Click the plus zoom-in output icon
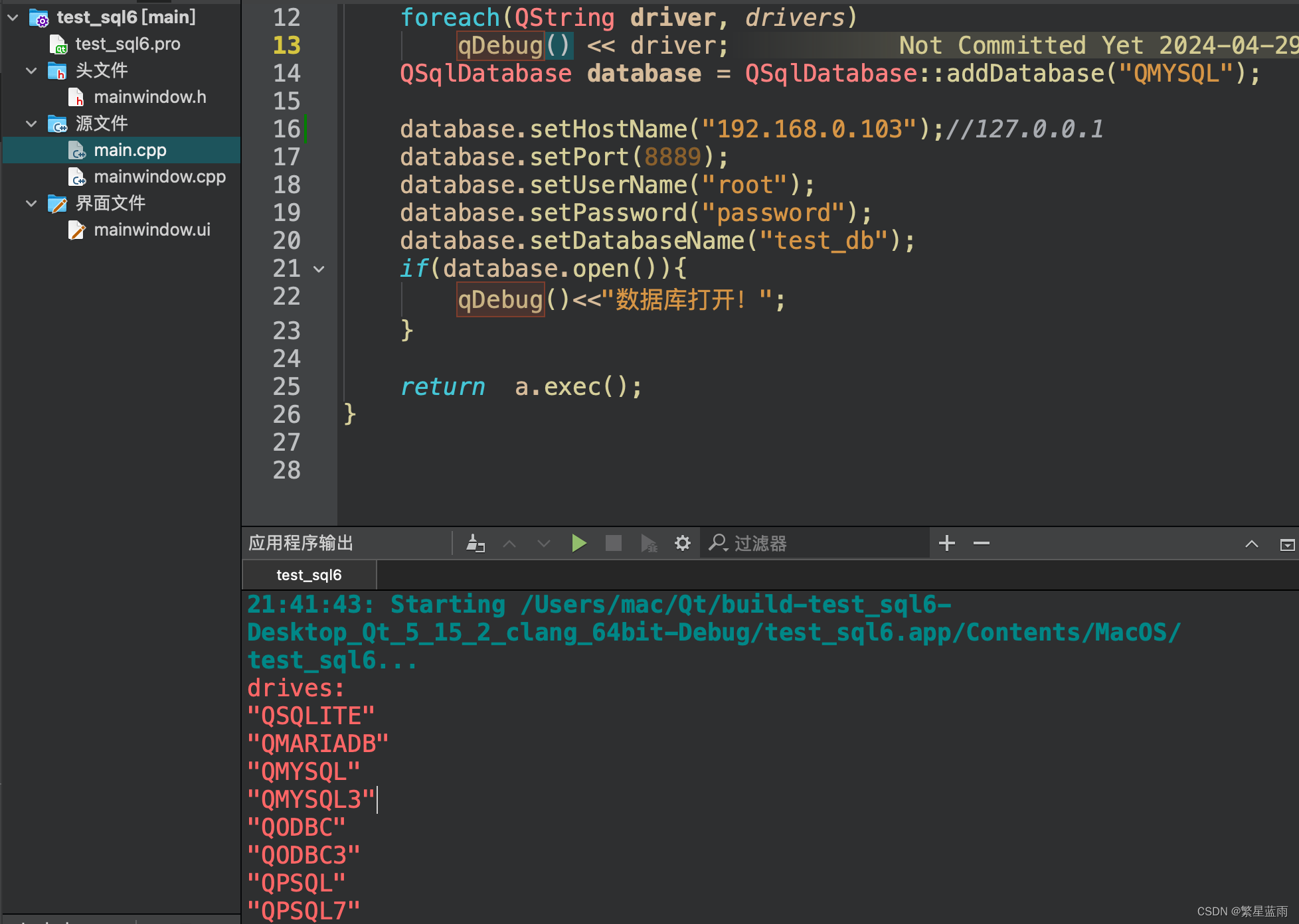1299x924 pixels. click(947, 544)
